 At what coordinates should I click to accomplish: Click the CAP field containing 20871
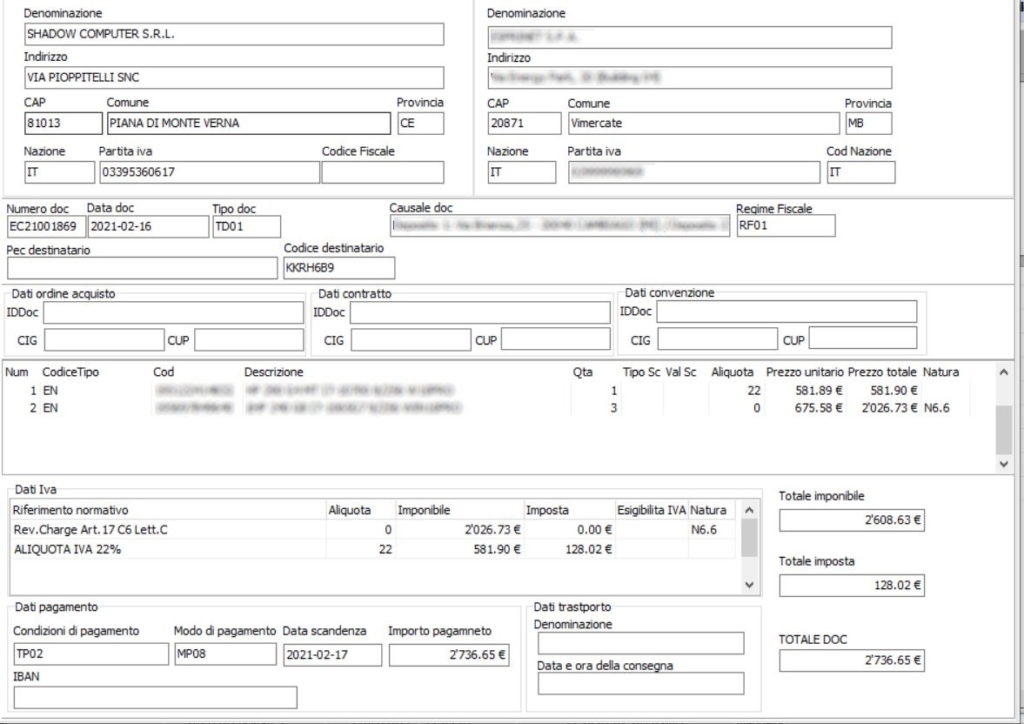coord(524,123)
